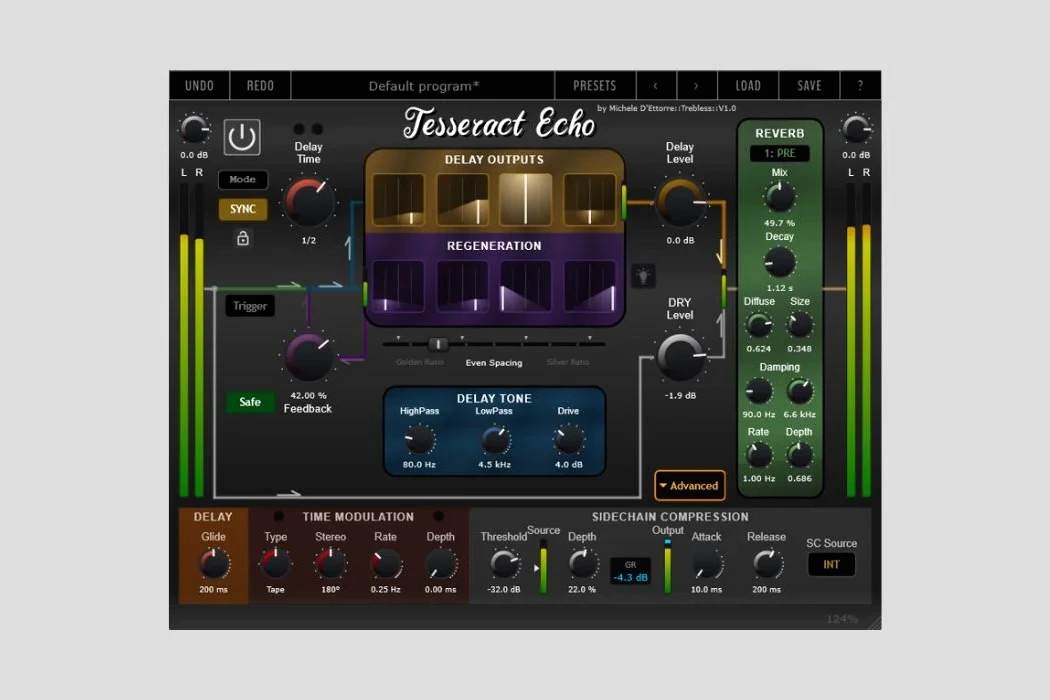This screenshot has width=1050, height=700.
Task: Click the UNDO button
Action: point(199,86)
